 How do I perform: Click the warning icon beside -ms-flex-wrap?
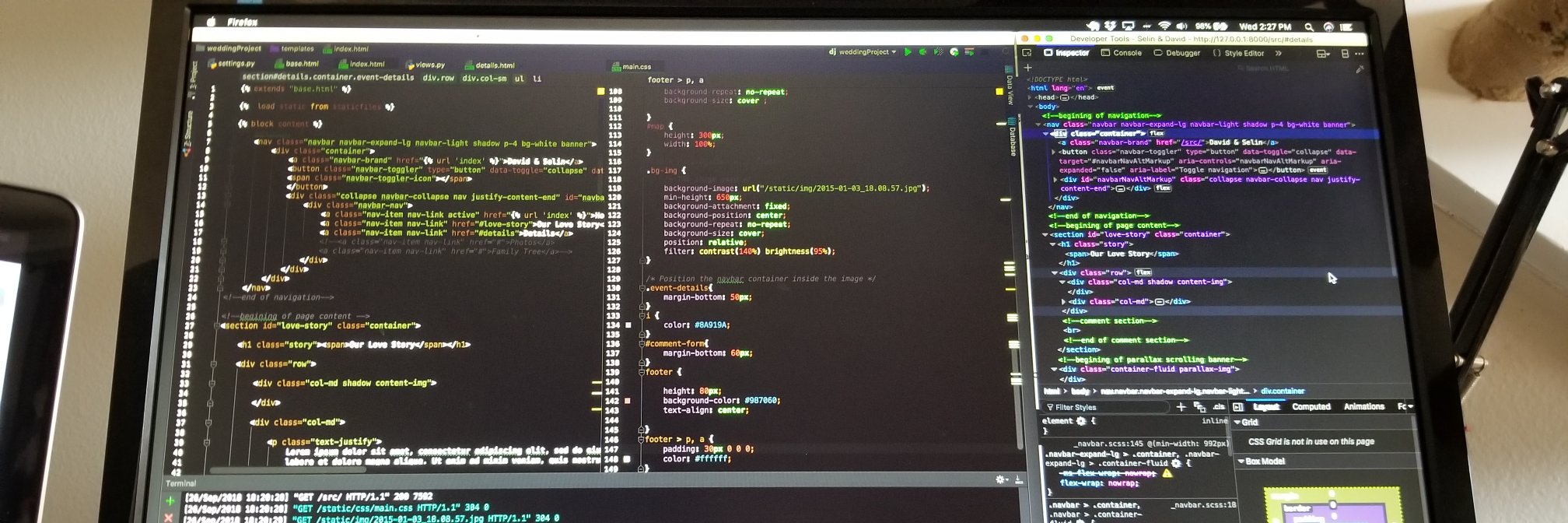pos(1167,473)
